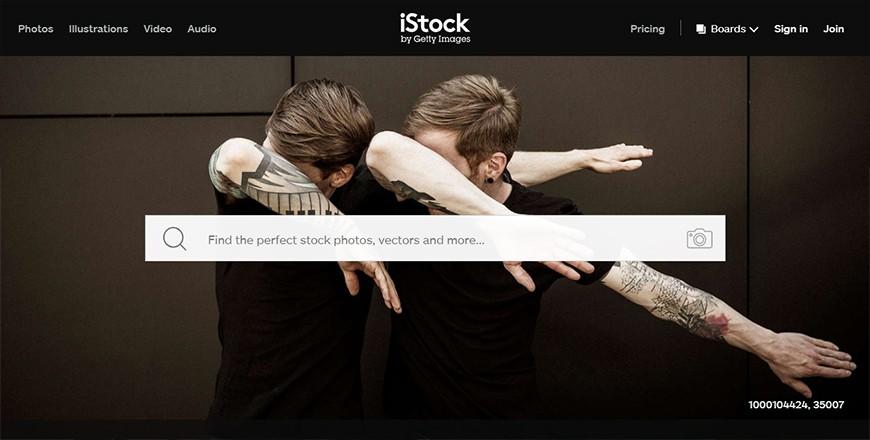The height and width of the screenshot is (440, 870).
Task: Click the magnifying glass search icon
Action: tap(174, 239)
